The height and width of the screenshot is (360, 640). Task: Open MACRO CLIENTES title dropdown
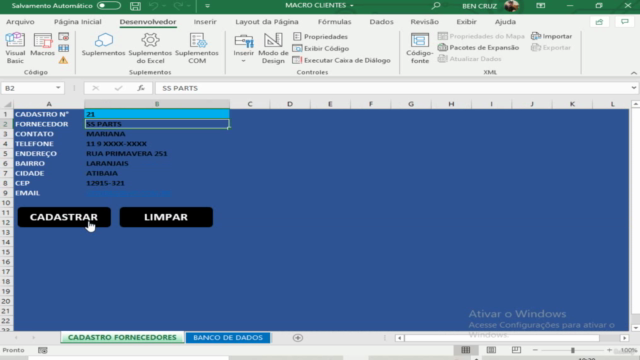(351, 6)
